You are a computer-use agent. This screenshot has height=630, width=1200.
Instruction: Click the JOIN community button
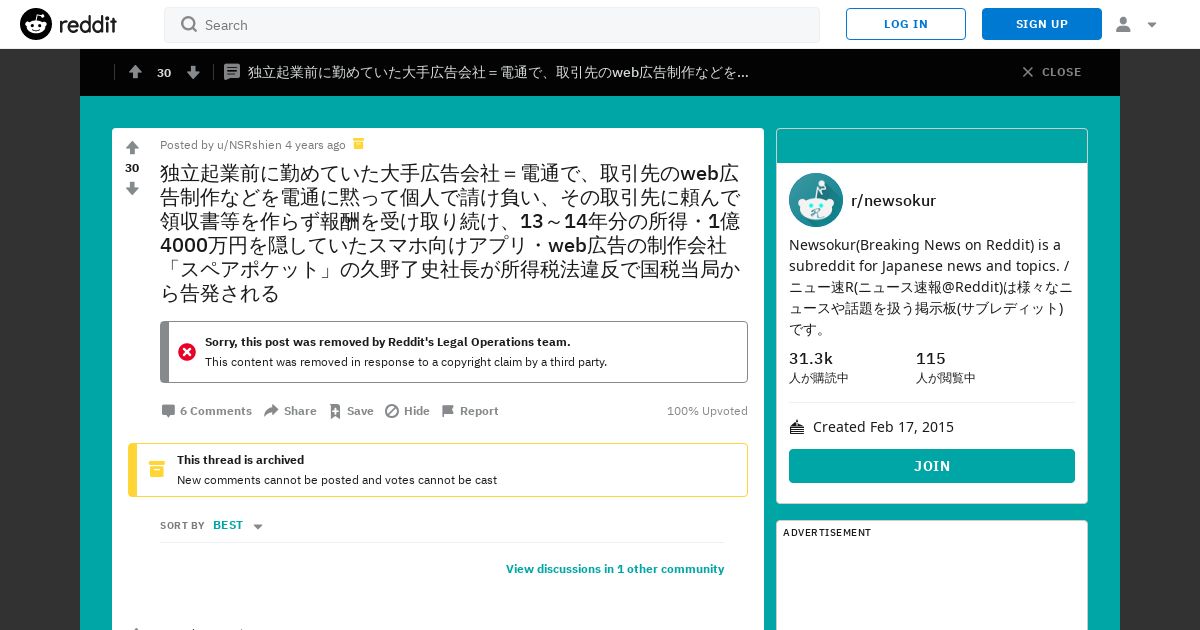coord(932,466)
